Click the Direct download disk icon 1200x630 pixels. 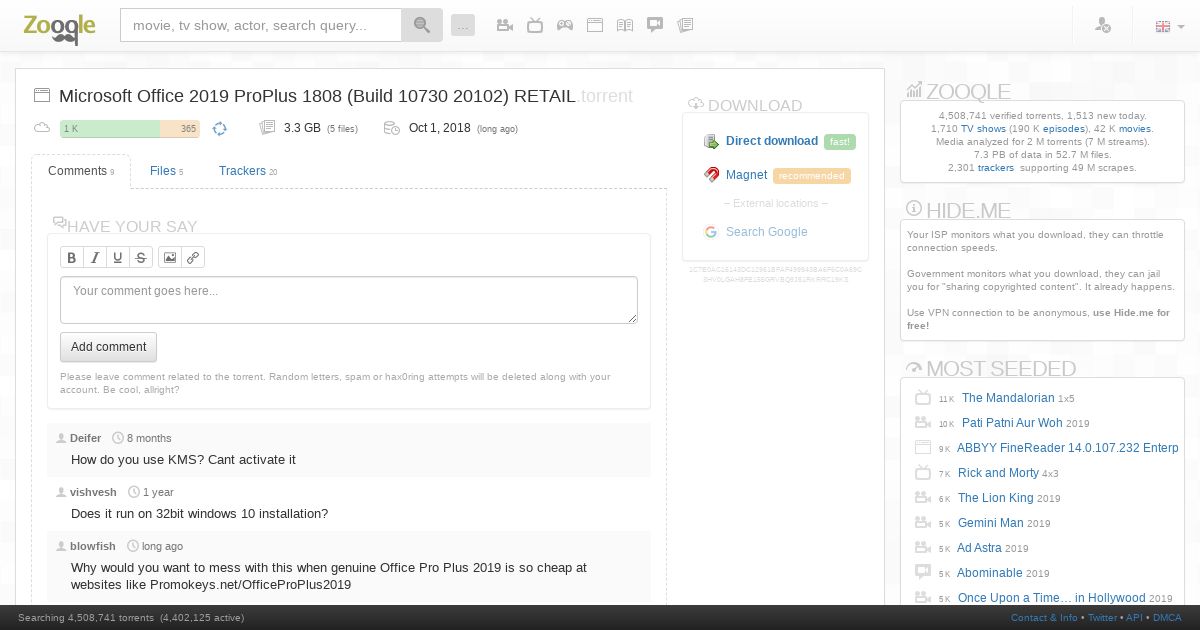click(711, 142)
